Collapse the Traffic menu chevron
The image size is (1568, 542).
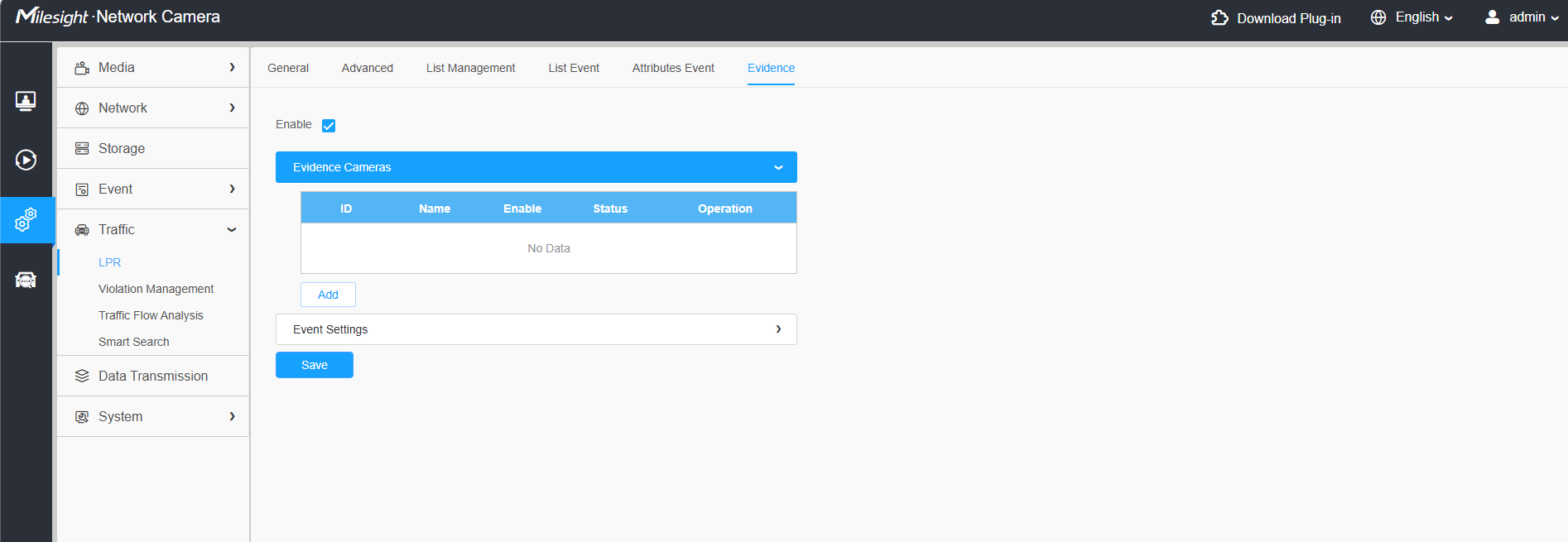[232, 230]
